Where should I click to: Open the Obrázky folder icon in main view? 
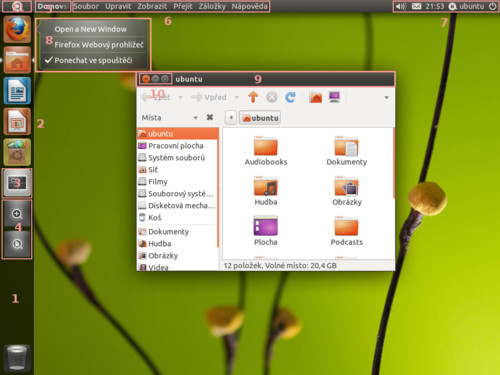pos(347,191)
